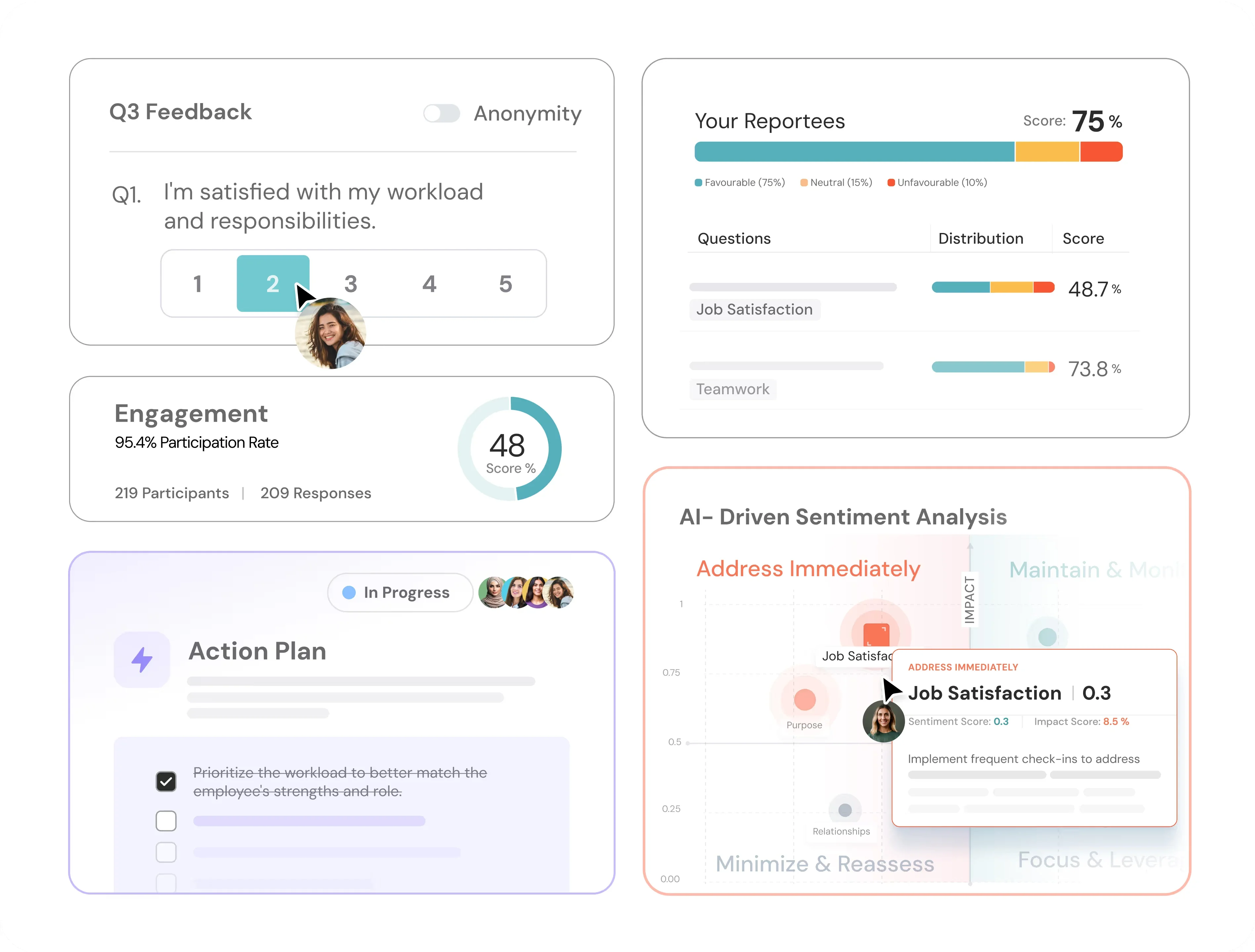Image resolution: width=1255 pixels, height=952 pixels.
Task: Click the smiling woman's avatar under the rating scale
Action: pos(331,333)
